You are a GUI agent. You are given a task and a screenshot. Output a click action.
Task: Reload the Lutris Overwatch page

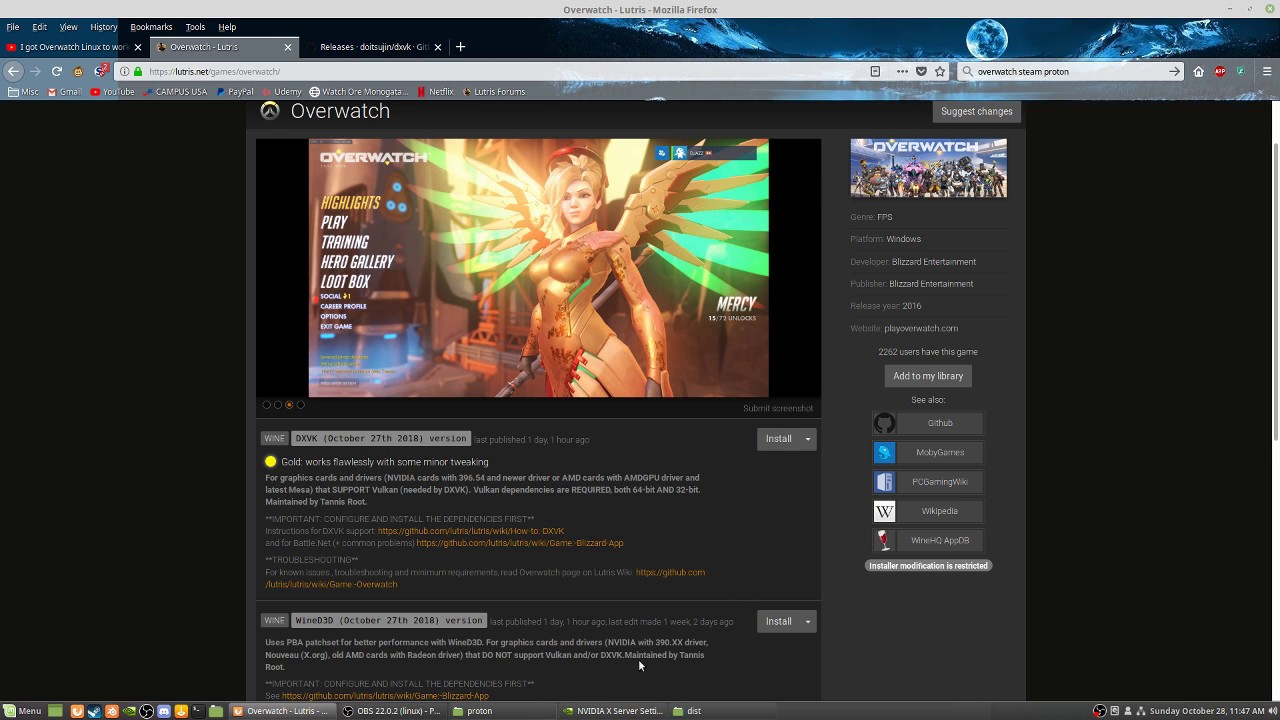(57, 71)
